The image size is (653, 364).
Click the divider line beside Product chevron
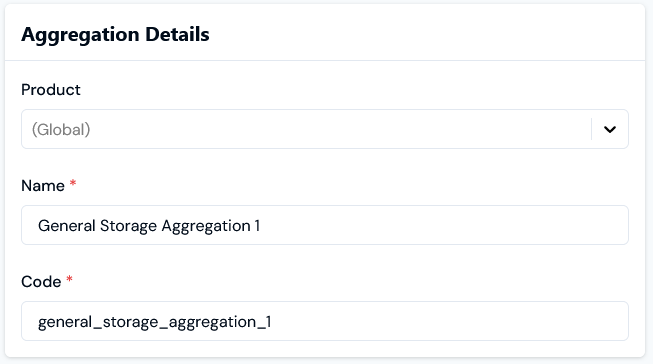[591, 129]
